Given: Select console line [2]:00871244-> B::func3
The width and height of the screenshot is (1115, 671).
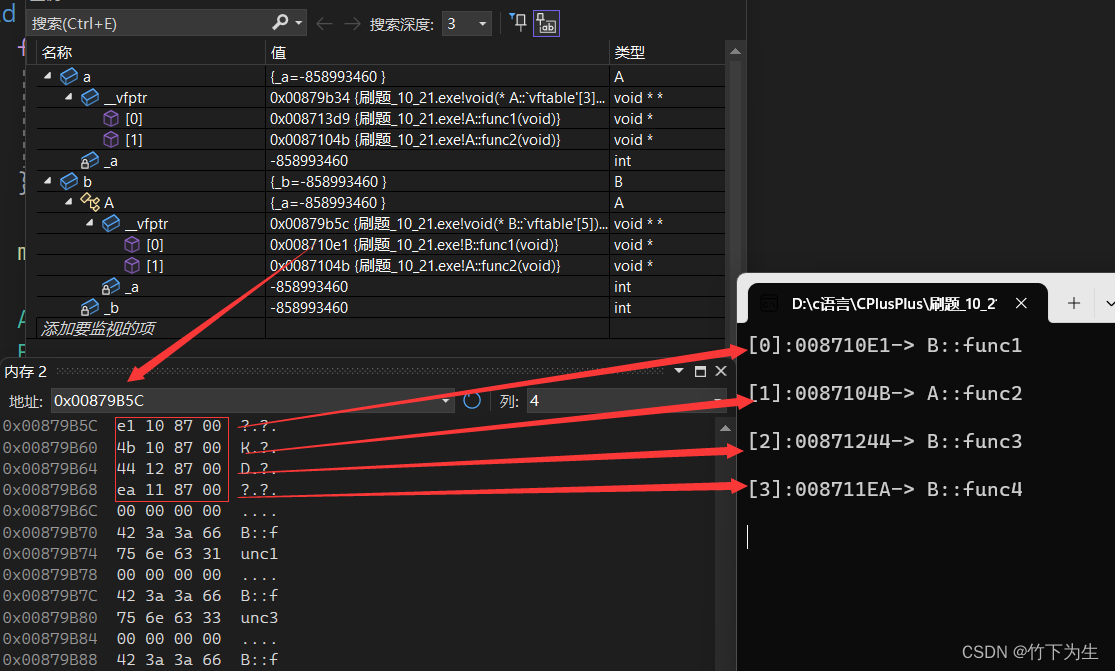Looking at the screenshot, I should 885,441.
